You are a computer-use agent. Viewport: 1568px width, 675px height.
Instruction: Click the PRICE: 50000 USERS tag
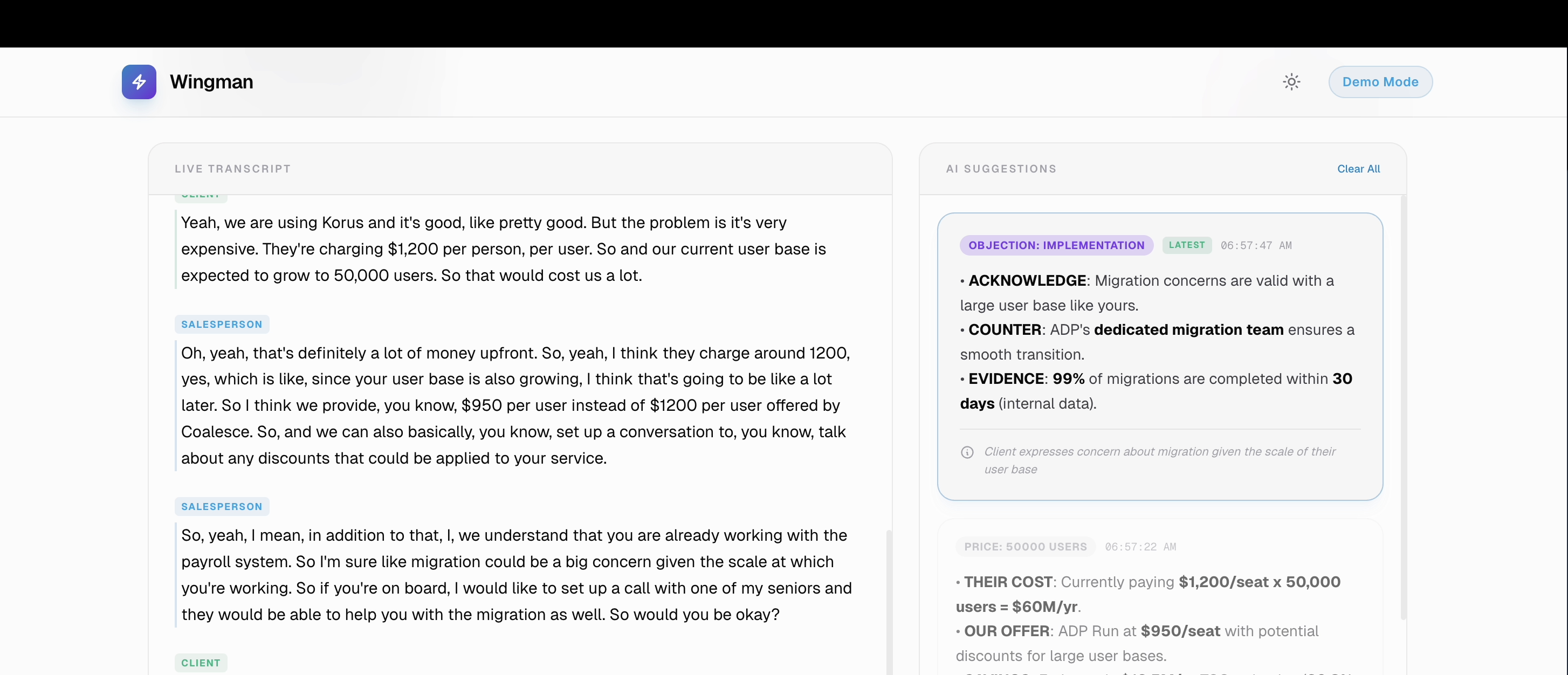pyautogui.click(x=1025, y=547)
